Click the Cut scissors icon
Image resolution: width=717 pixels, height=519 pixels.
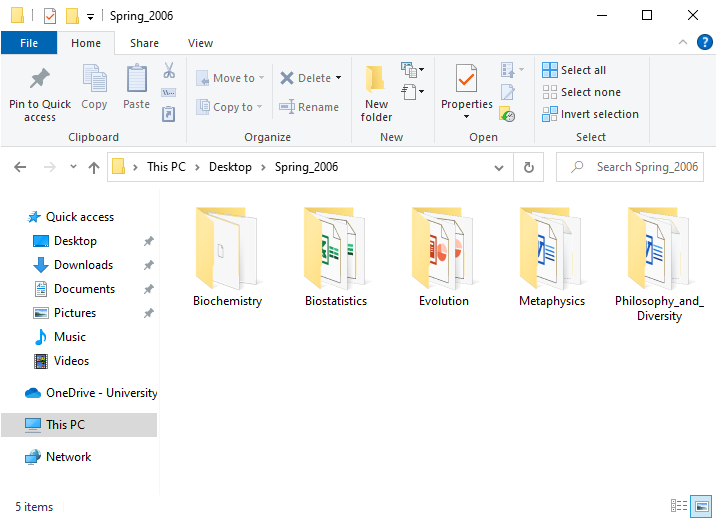[169, 71]
